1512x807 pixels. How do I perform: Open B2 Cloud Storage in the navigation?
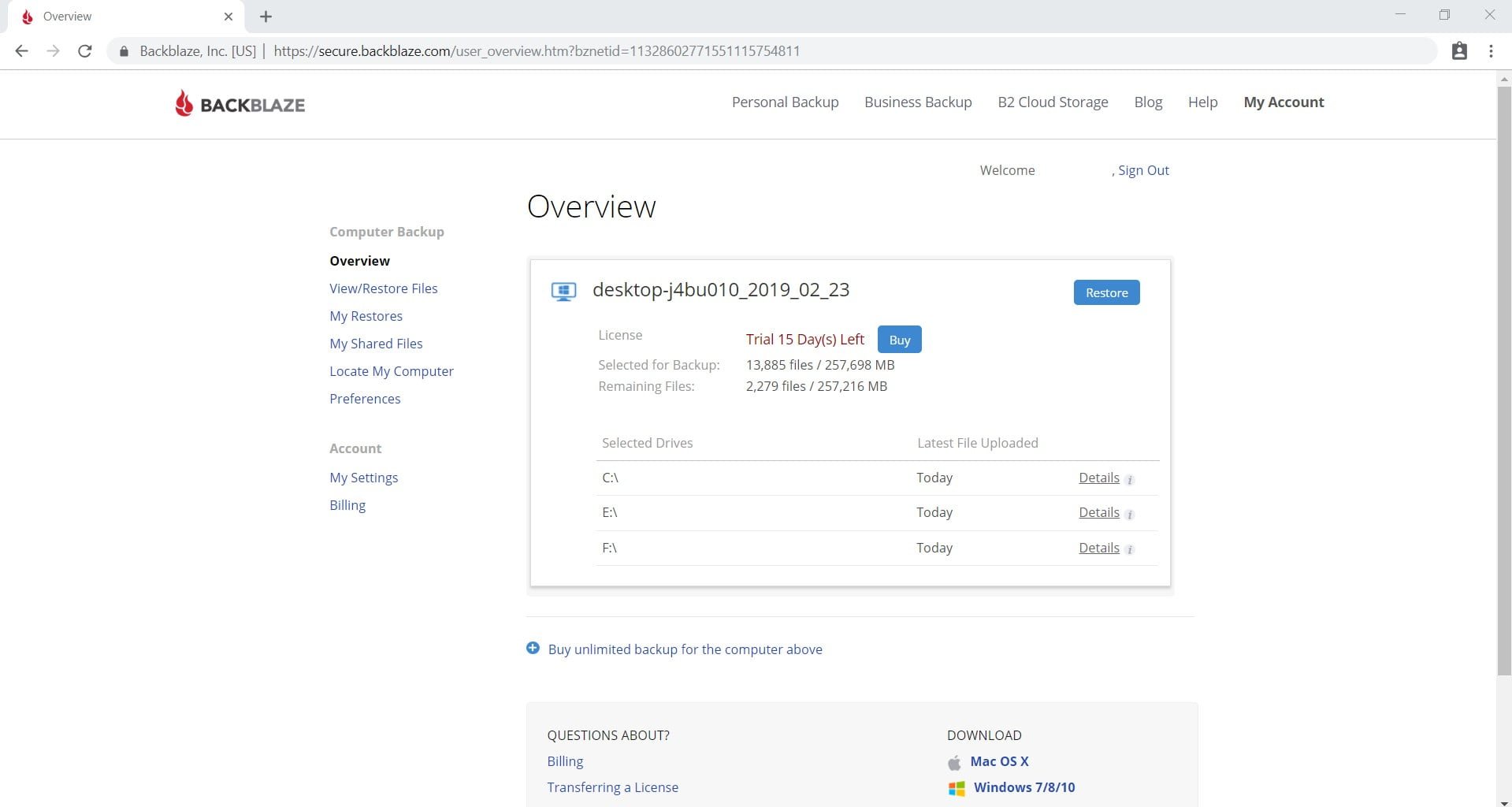1053,102
